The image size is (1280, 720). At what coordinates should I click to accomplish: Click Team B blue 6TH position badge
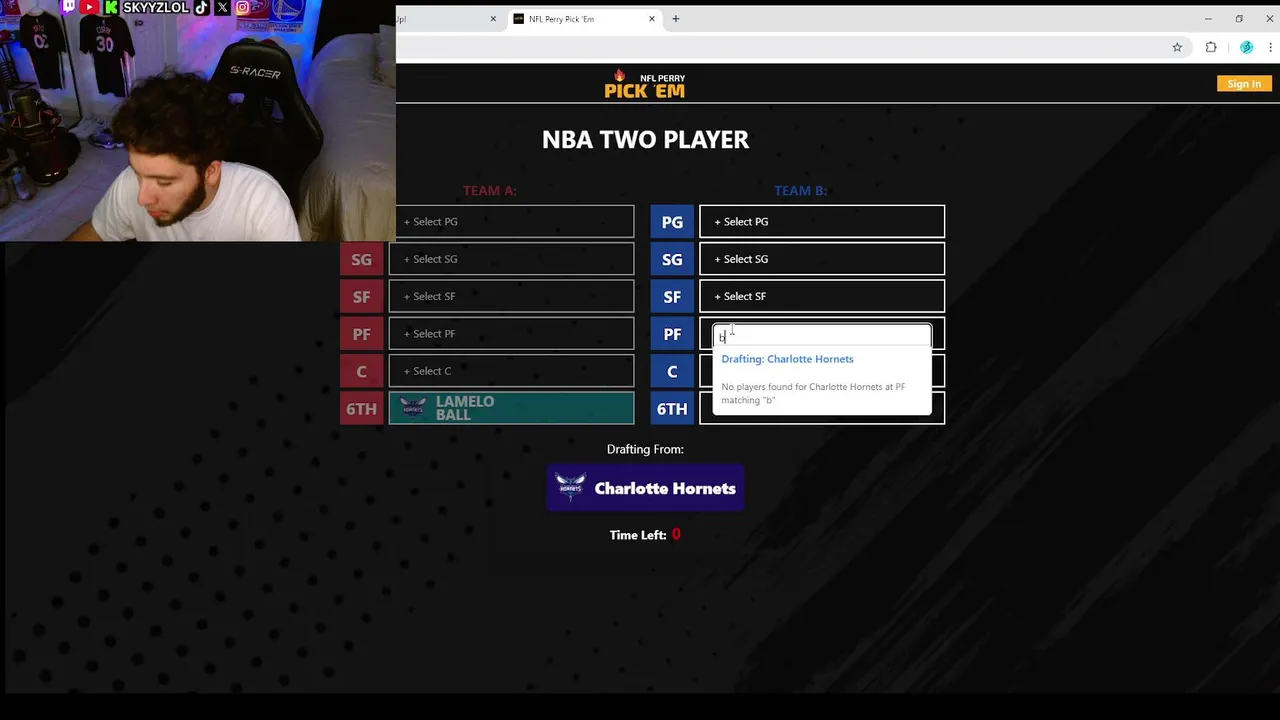(x=672, y=408)
